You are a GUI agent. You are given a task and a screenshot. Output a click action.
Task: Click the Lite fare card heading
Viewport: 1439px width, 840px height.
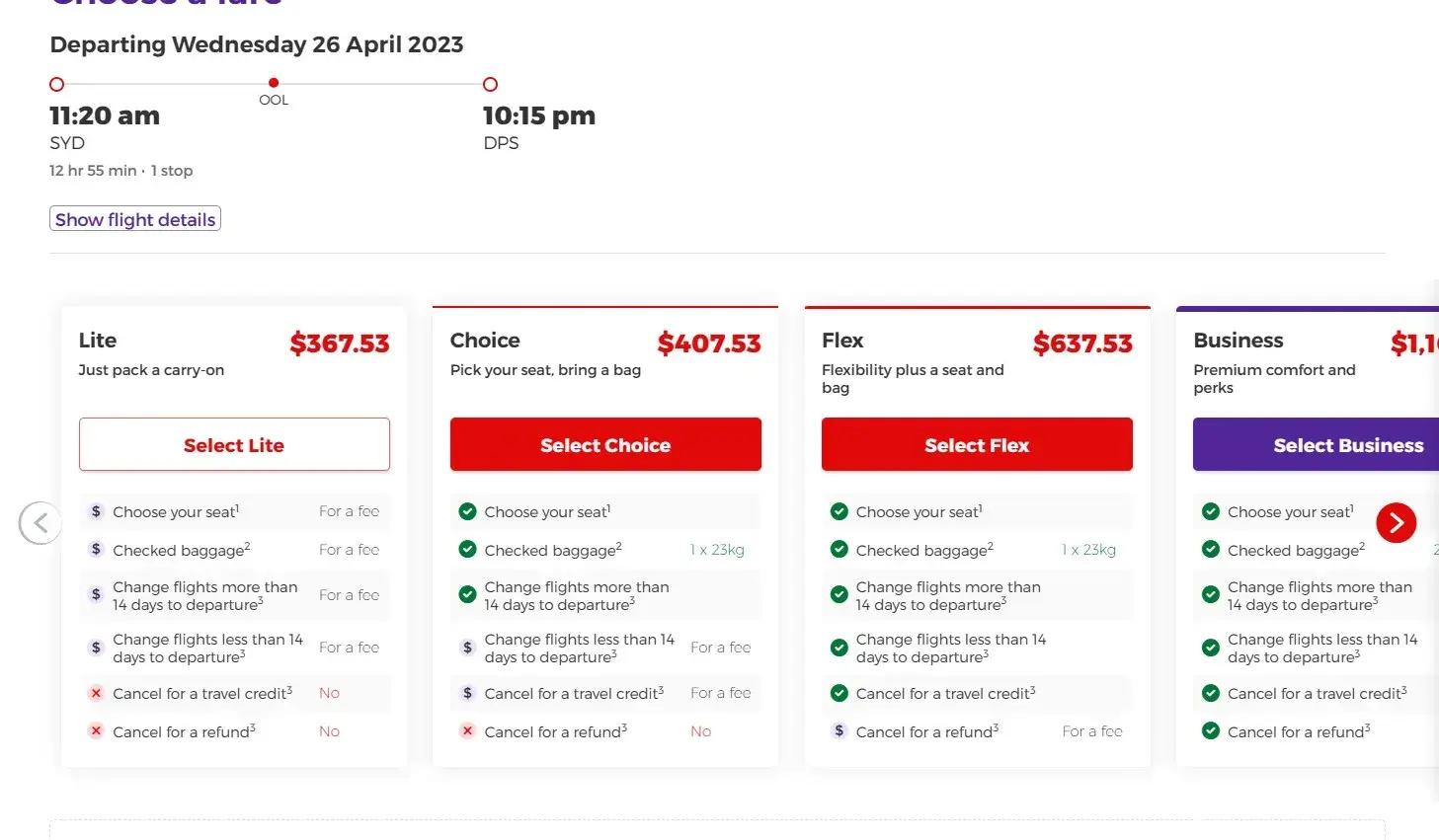point(98,341)
